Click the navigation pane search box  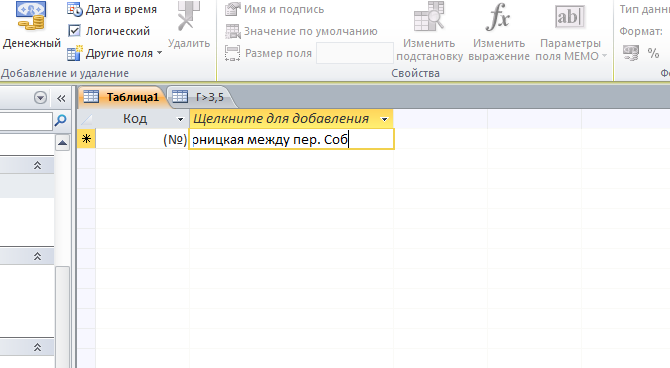(26, 121)
